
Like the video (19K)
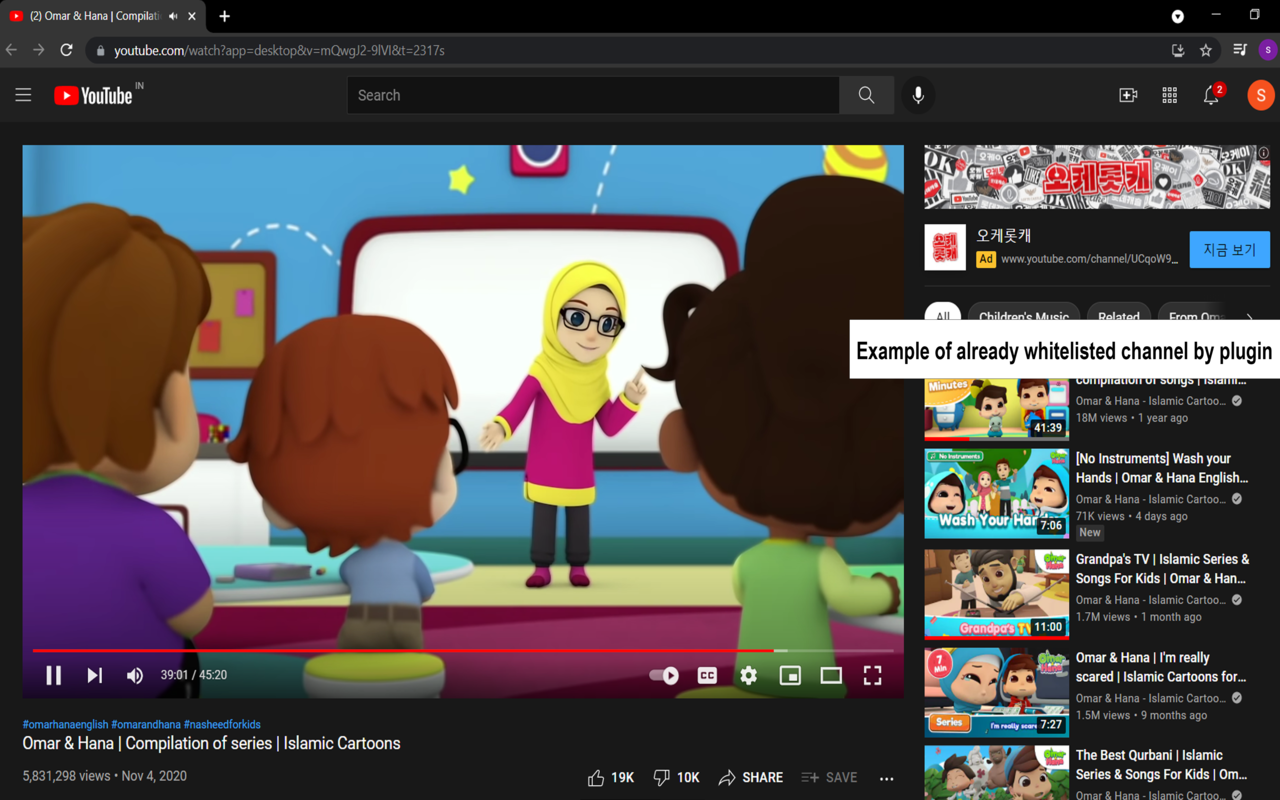[x=611, y=777]
